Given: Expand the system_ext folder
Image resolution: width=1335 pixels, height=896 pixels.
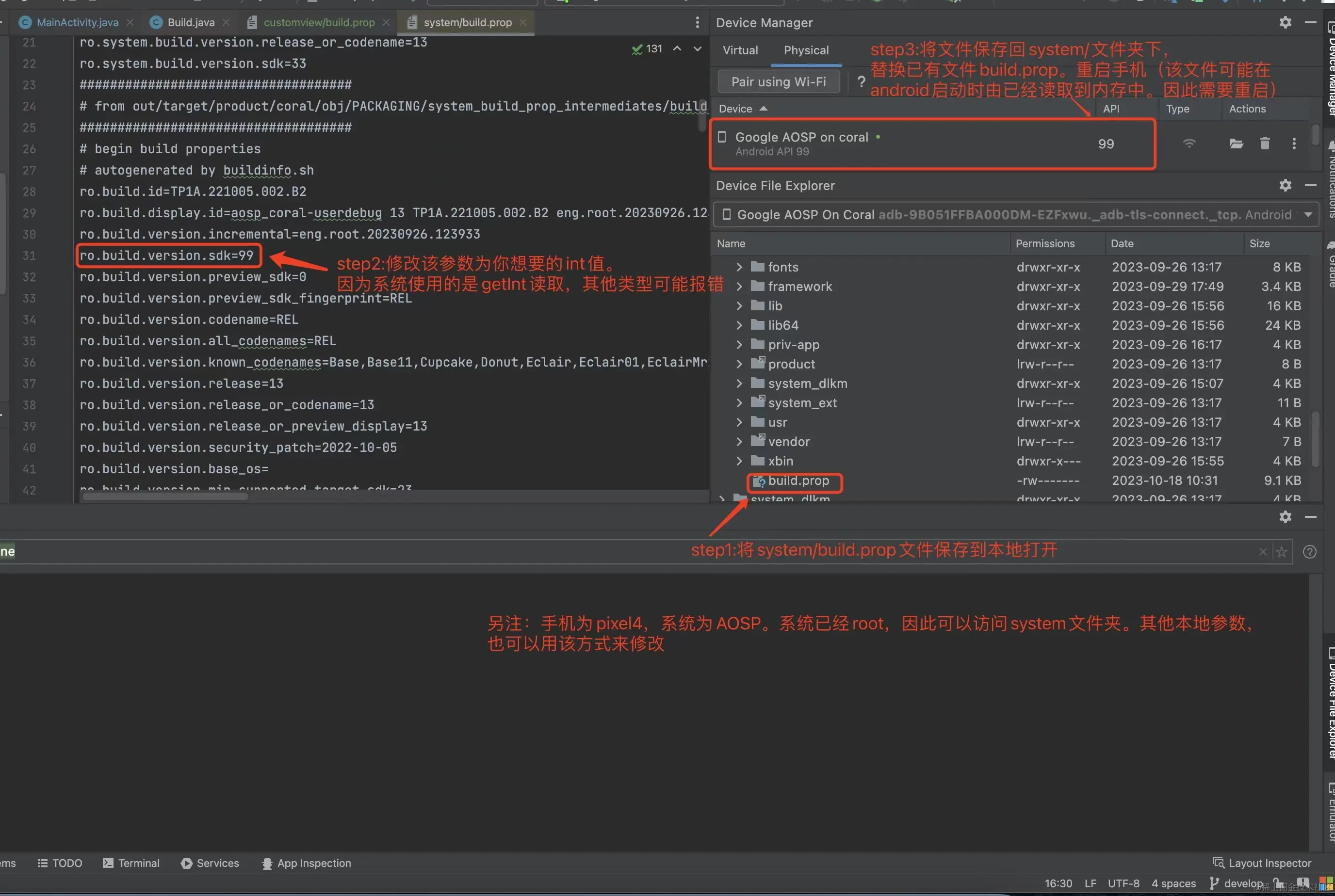Looking at the screenshot, I should (x=739, y=403).
